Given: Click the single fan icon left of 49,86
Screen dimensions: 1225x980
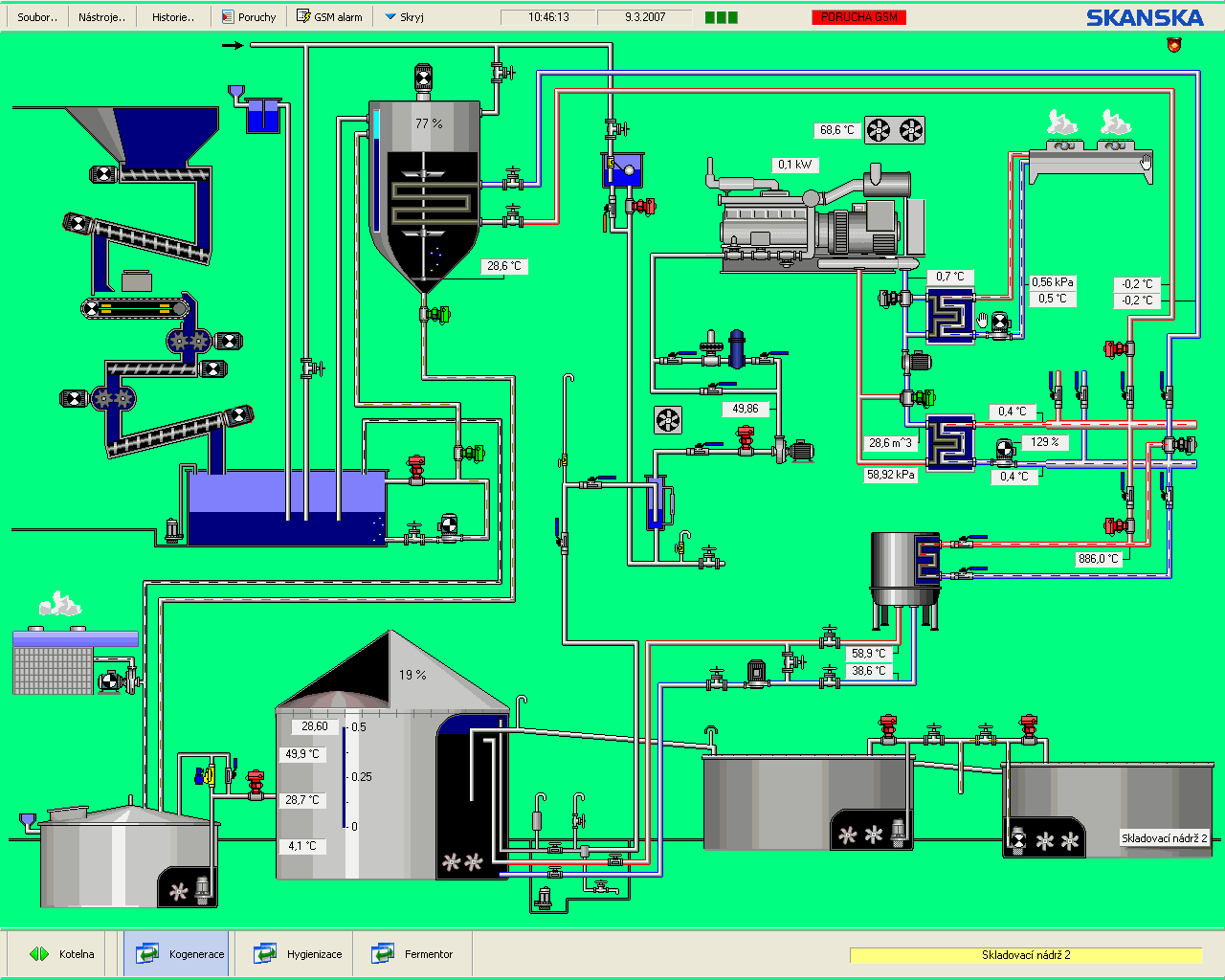Looking at the screenshot, I should pos(668,419).
